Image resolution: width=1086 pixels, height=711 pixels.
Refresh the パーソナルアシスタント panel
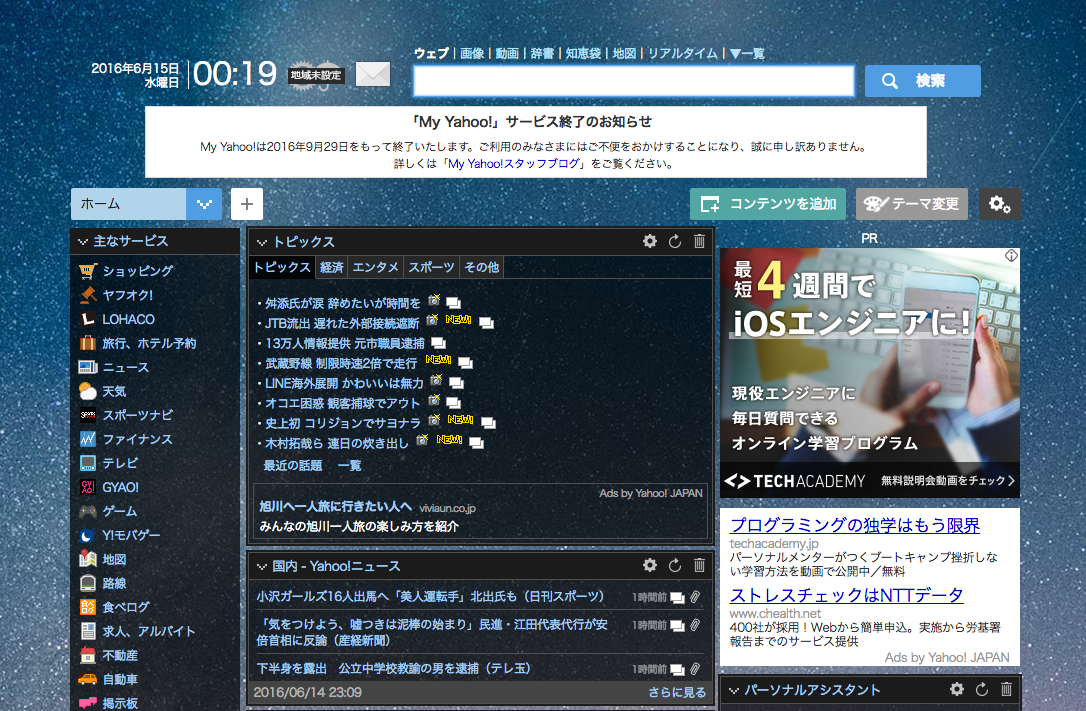click(x=981, y=689)
